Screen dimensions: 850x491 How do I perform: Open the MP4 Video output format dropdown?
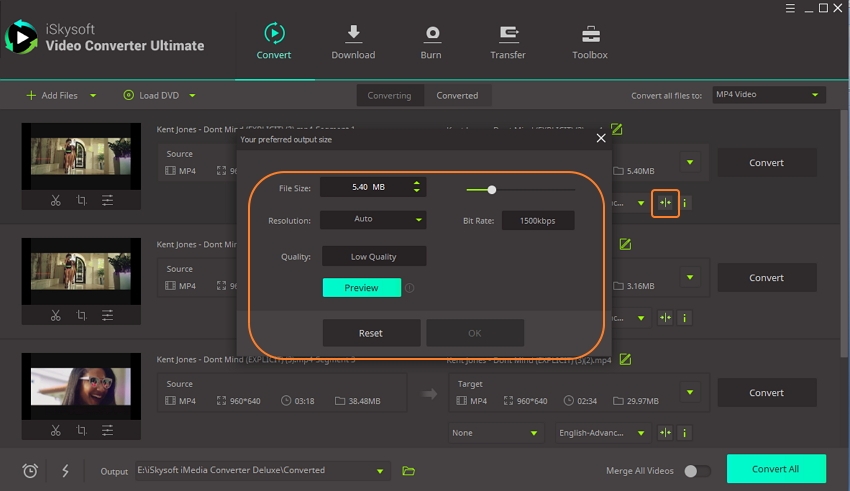point(768,95)
